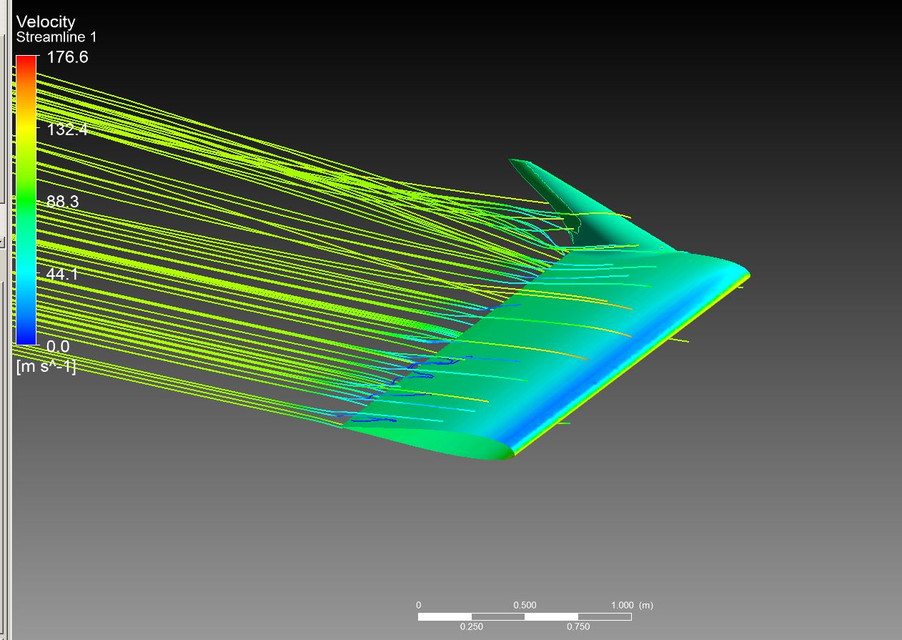This screenshot has width=902, height=640.
Task: Select the maximum value 176.6 on legend
Action: coord(66,56)
